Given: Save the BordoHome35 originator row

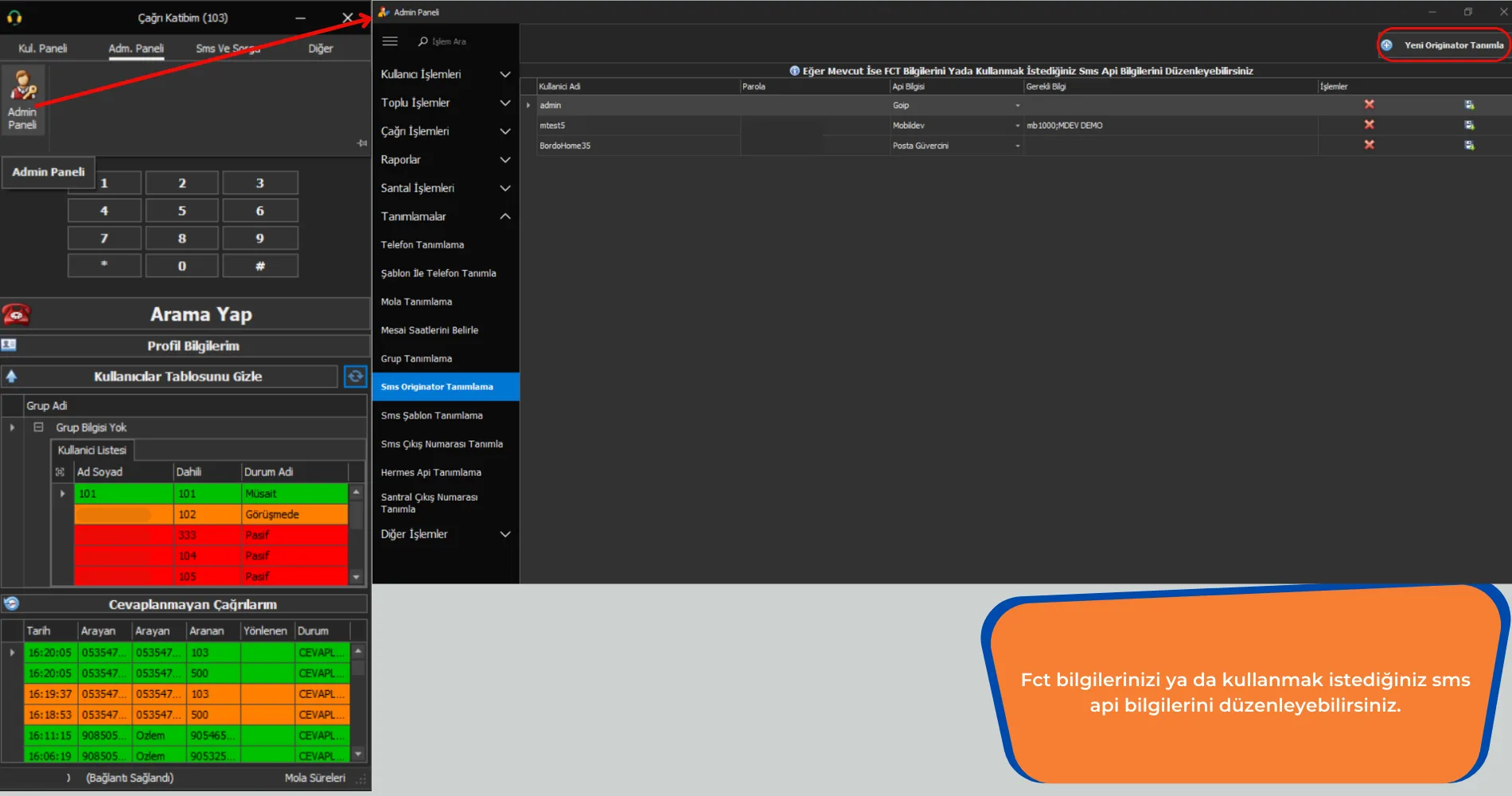Looking at the screenshot, I should (1469, 145).
